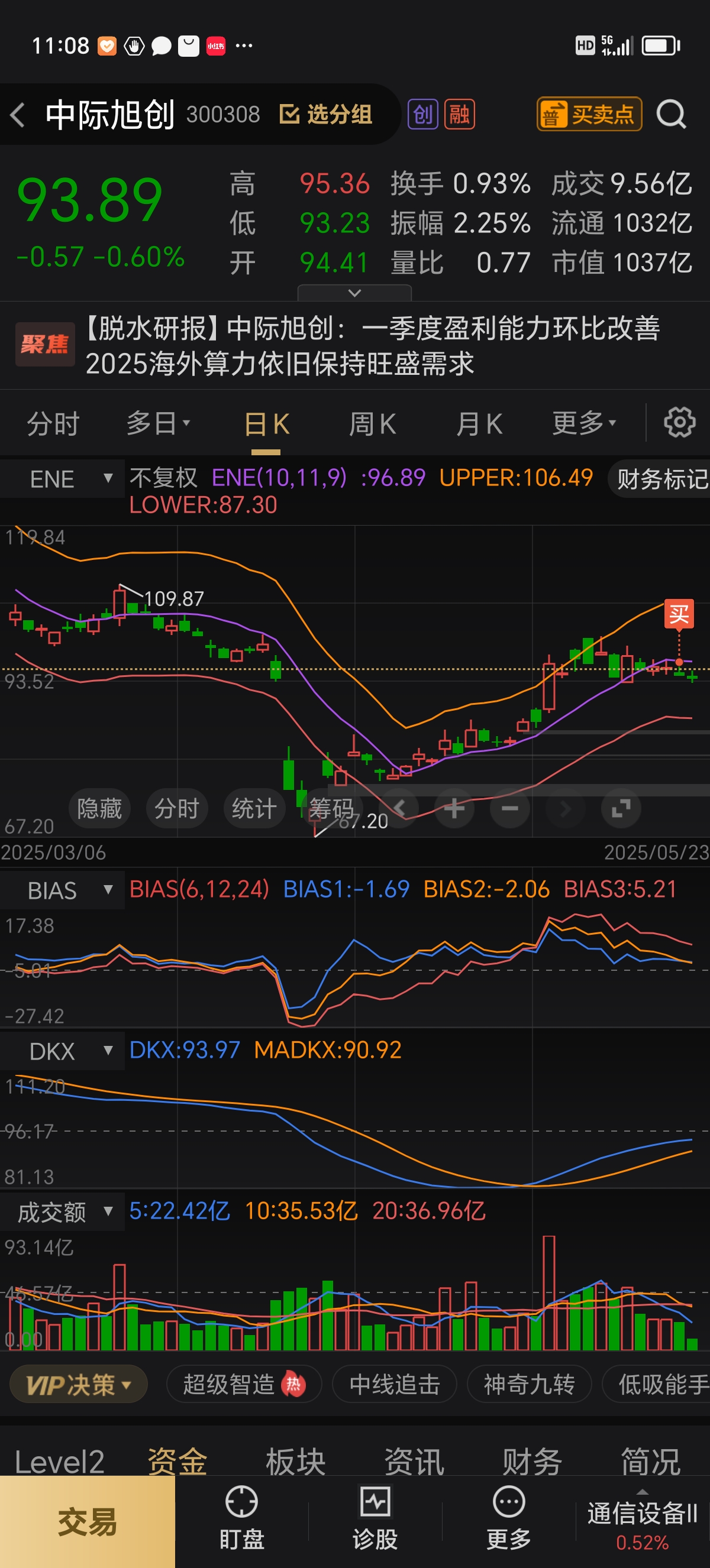Open 板块 tab
Screen dimensions: 710x1568
[x=296, y=1462]
